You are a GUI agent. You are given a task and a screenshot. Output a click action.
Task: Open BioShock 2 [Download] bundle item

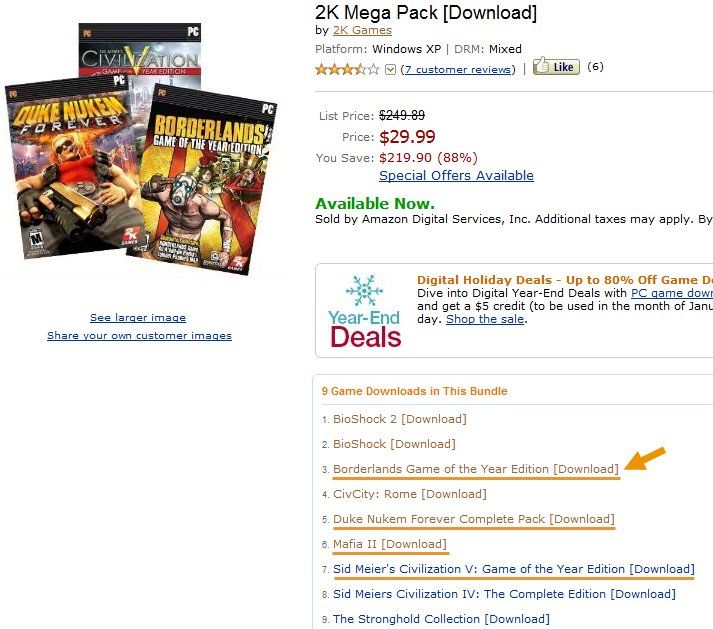(400, 419)
